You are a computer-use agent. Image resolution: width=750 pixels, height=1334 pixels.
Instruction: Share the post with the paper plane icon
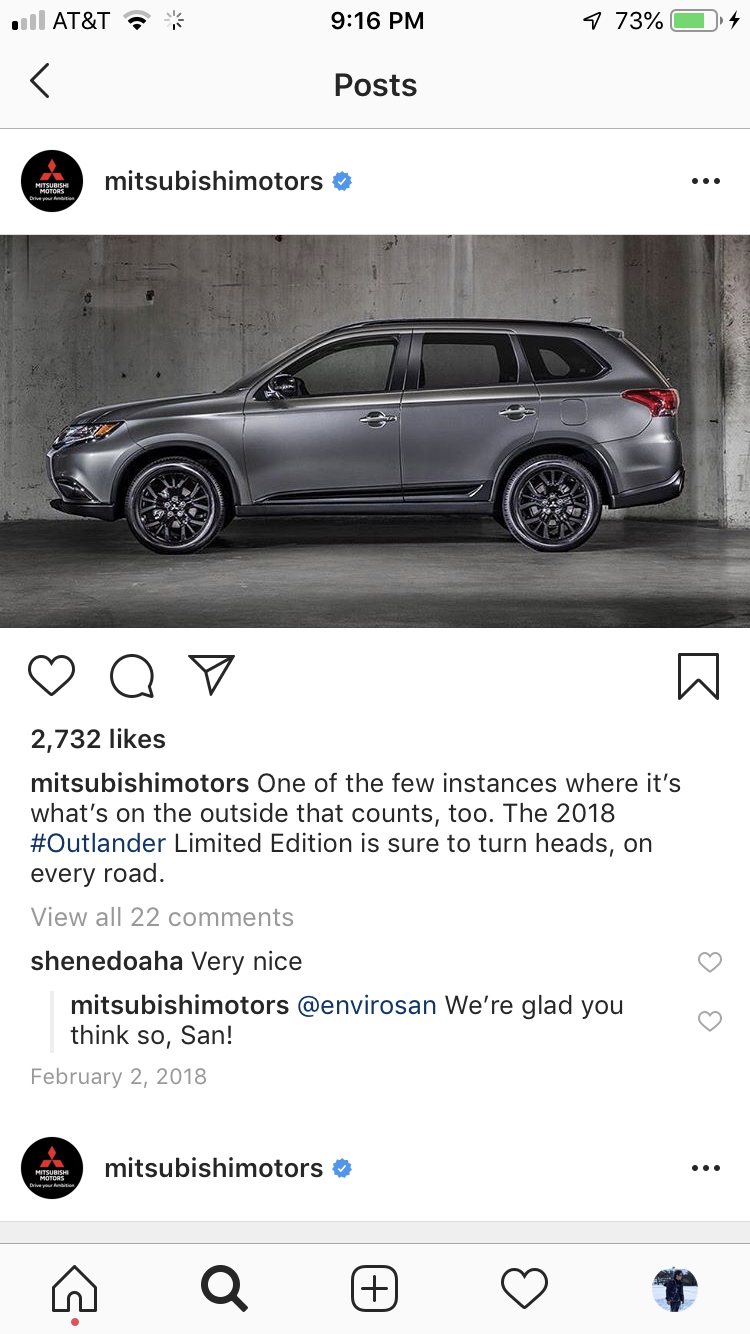point(211,675)
